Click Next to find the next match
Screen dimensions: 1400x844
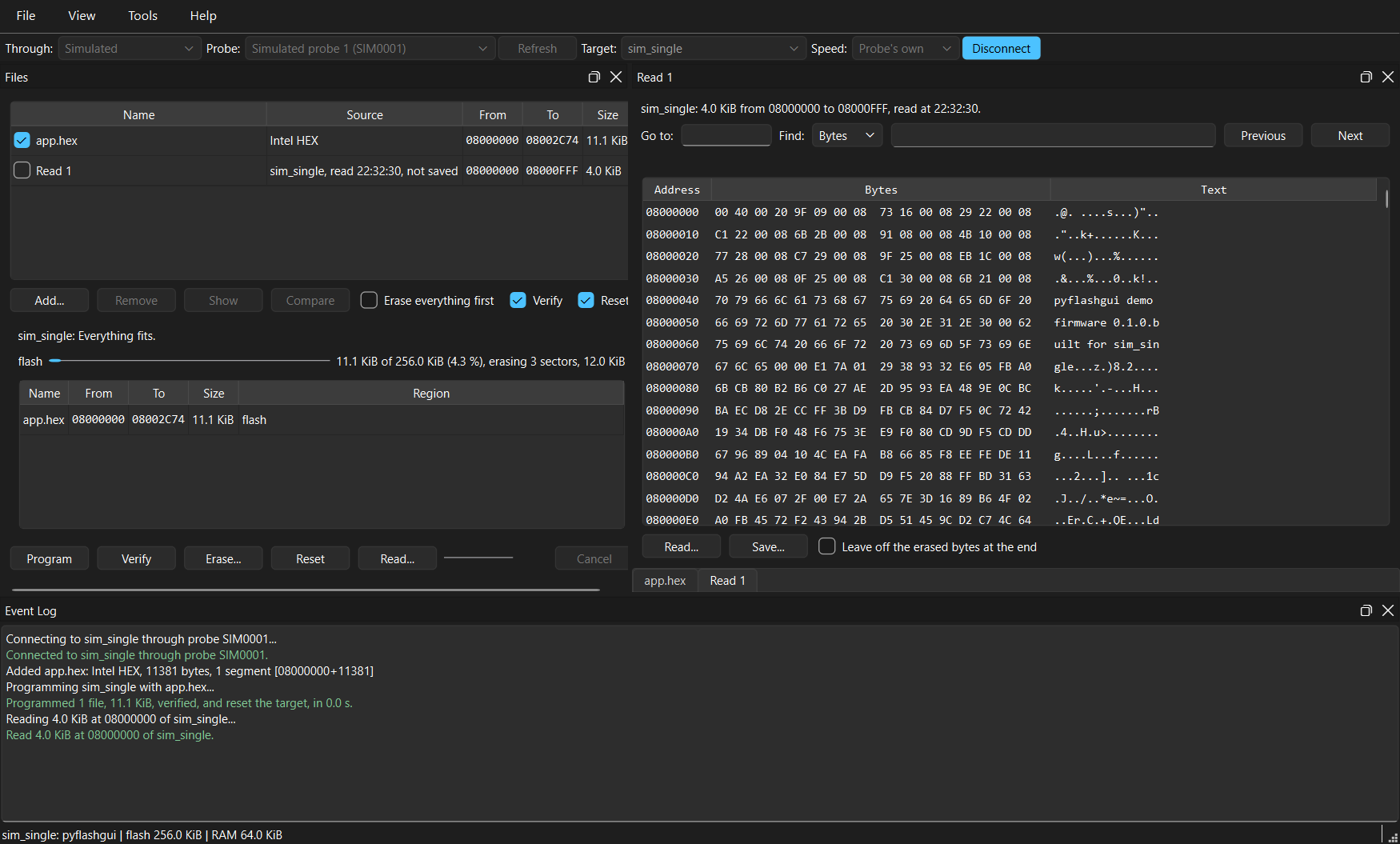click(x=1350, y=136)
